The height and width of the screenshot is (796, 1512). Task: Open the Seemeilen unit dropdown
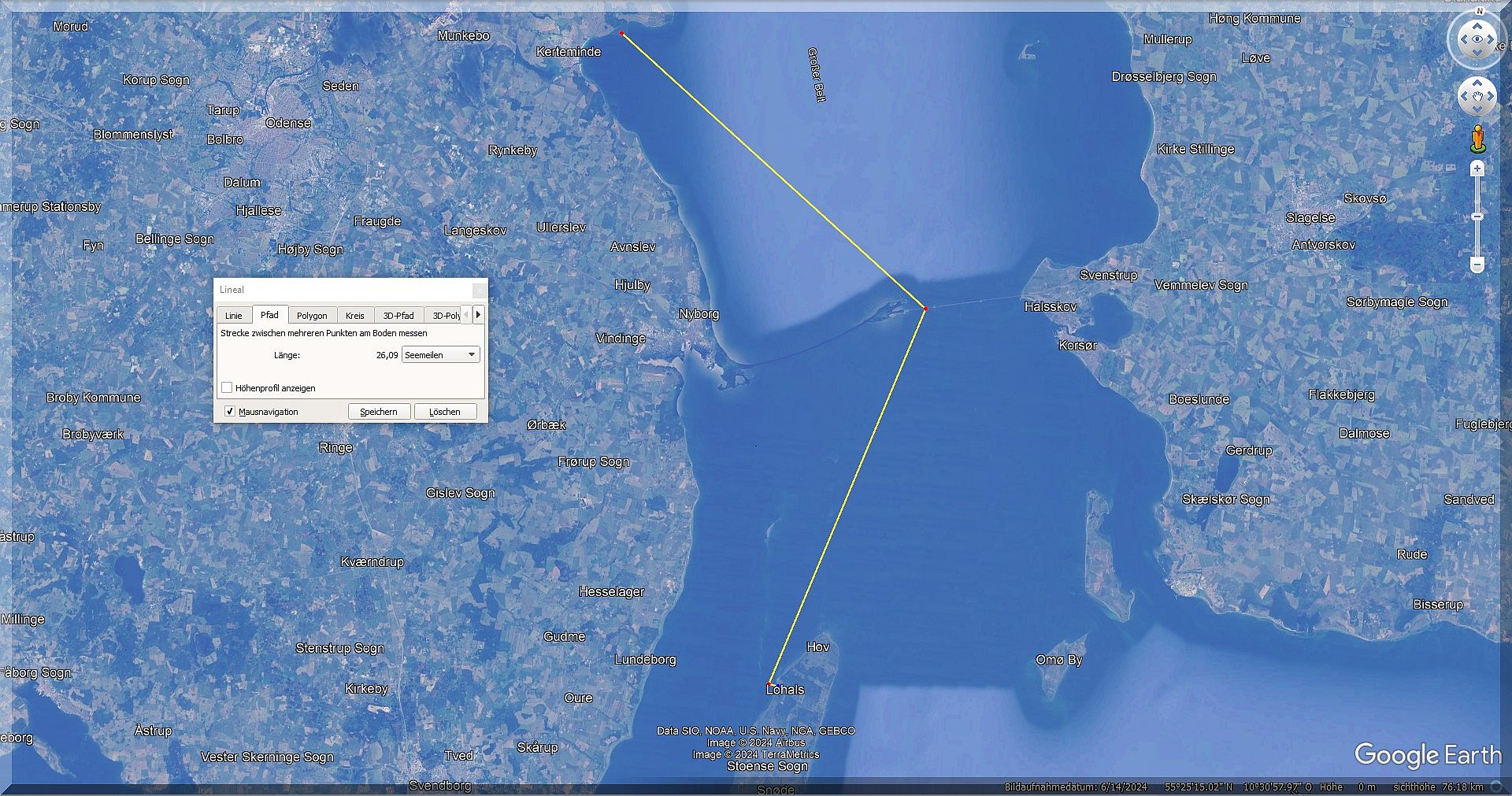440,355
